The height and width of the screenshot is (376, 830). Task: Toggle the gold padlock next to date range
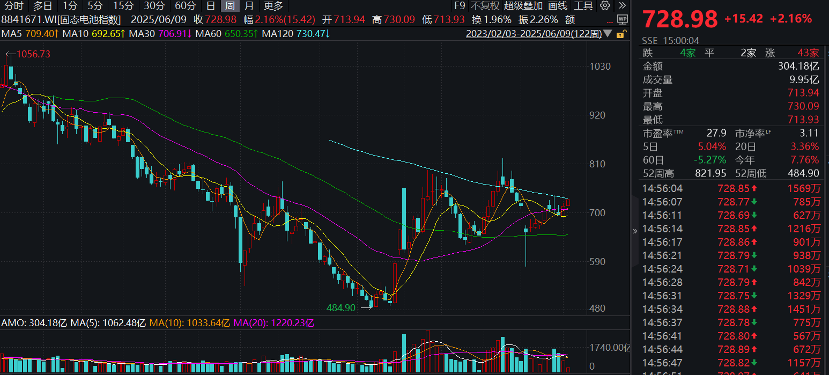[621, 34]
